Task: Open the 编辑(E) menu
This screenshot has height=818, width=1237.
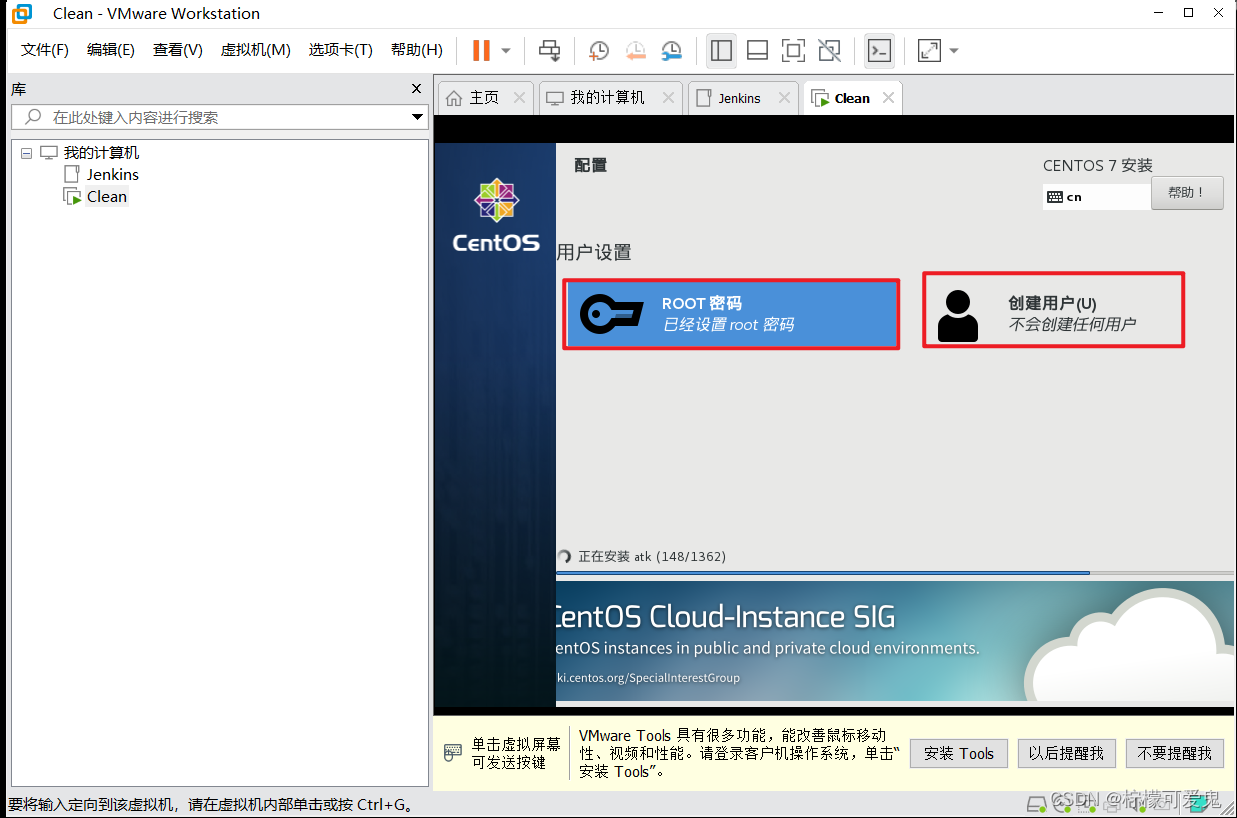Action: [x=111, y=50]
